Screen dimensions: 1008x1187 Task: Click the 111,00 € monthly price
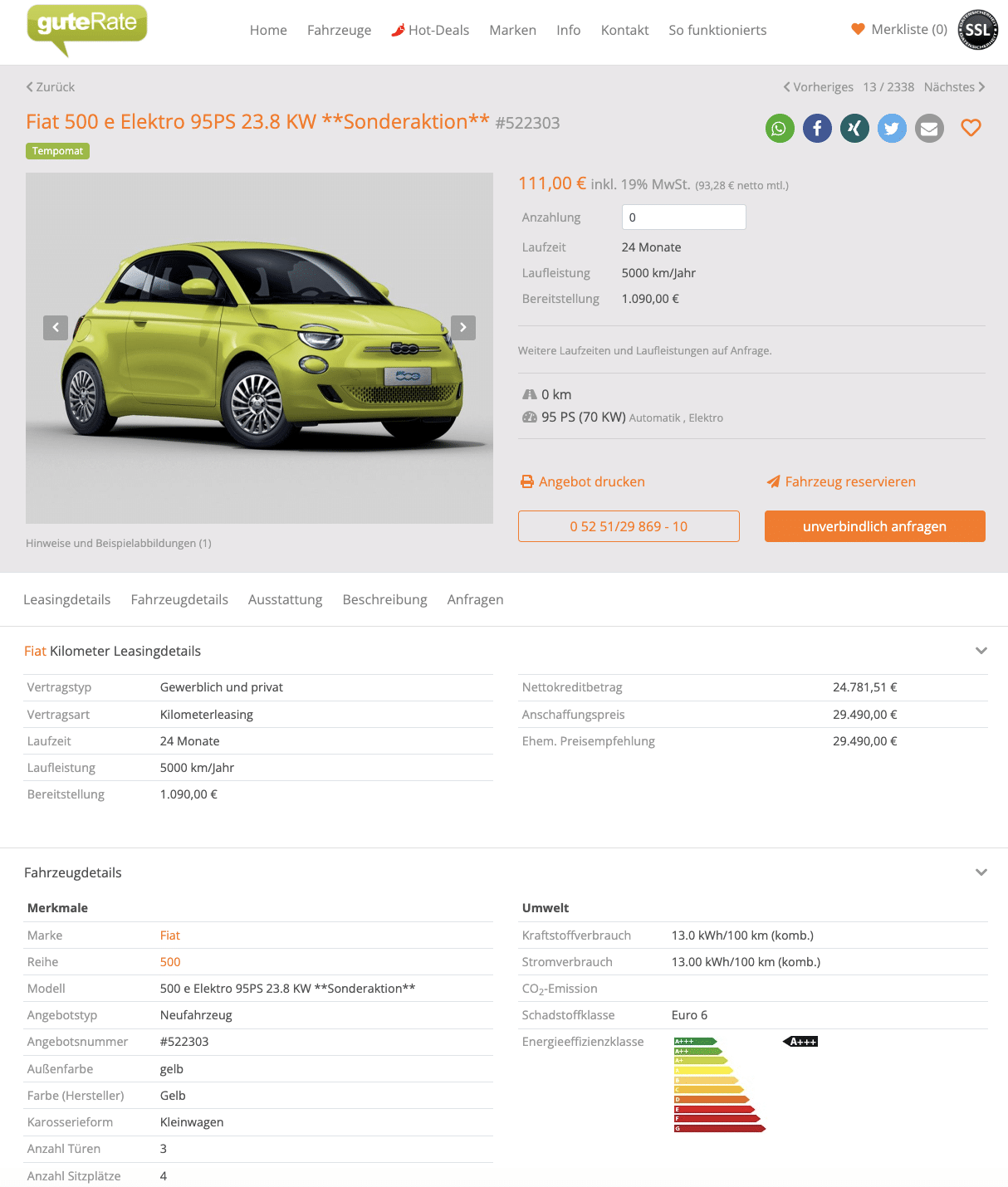pyautogui.click(x=552, y=183)
